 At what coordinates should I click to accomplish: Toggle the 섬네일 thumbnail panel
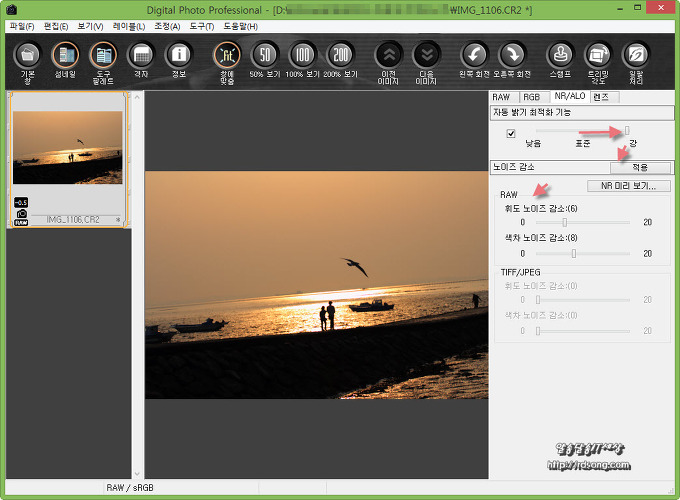coord(66,57)
